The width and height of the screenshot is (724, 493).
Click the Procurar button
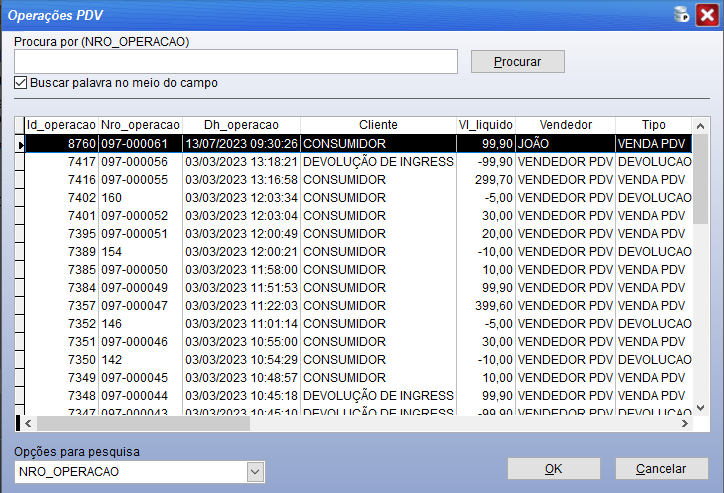tap(518, 61)
